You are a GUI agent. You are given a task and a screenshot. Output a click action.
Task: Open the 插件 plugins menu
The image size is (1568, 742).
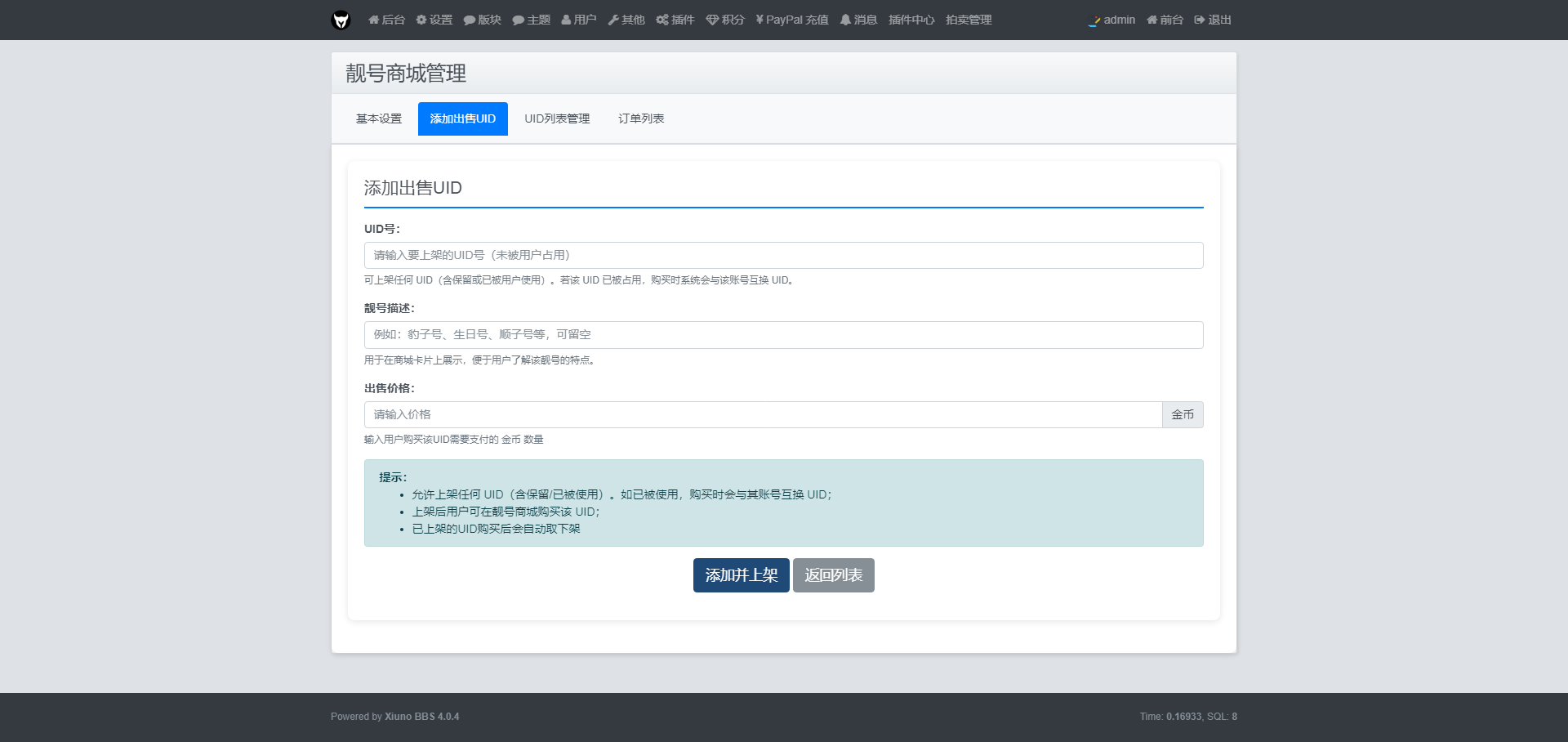point(675,20)
